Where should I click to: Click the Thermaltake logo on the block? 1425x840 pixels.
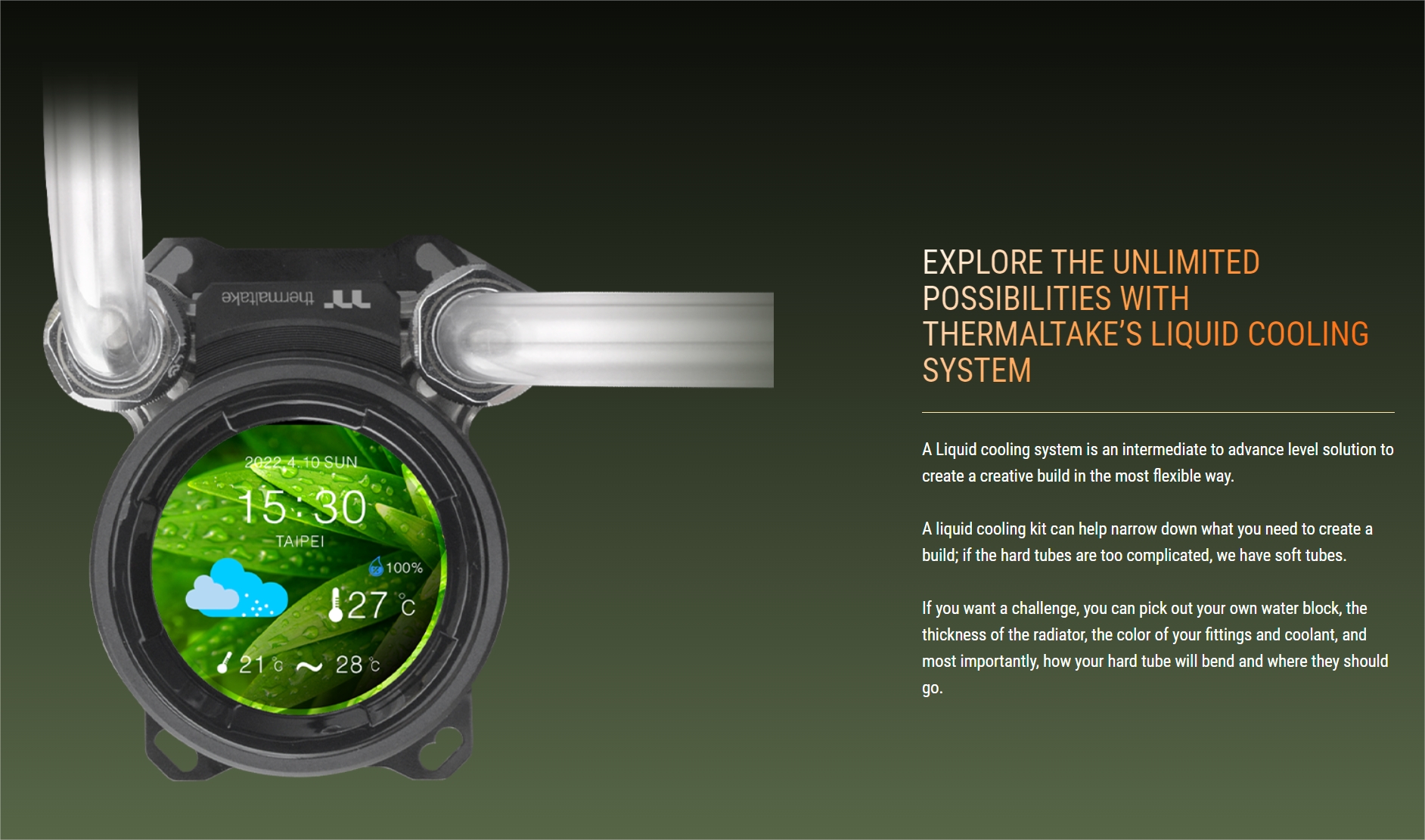pos(296,298)
